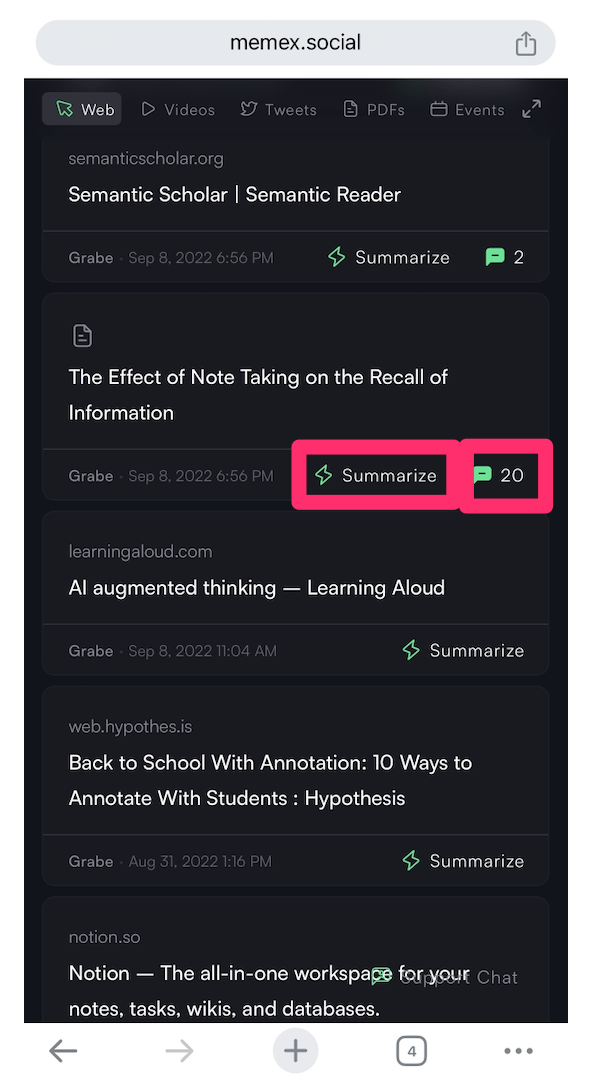Viewport: 595px width, 1080px height.
Task: Go back with the browser back arrow
Action: coord(63,1050)
